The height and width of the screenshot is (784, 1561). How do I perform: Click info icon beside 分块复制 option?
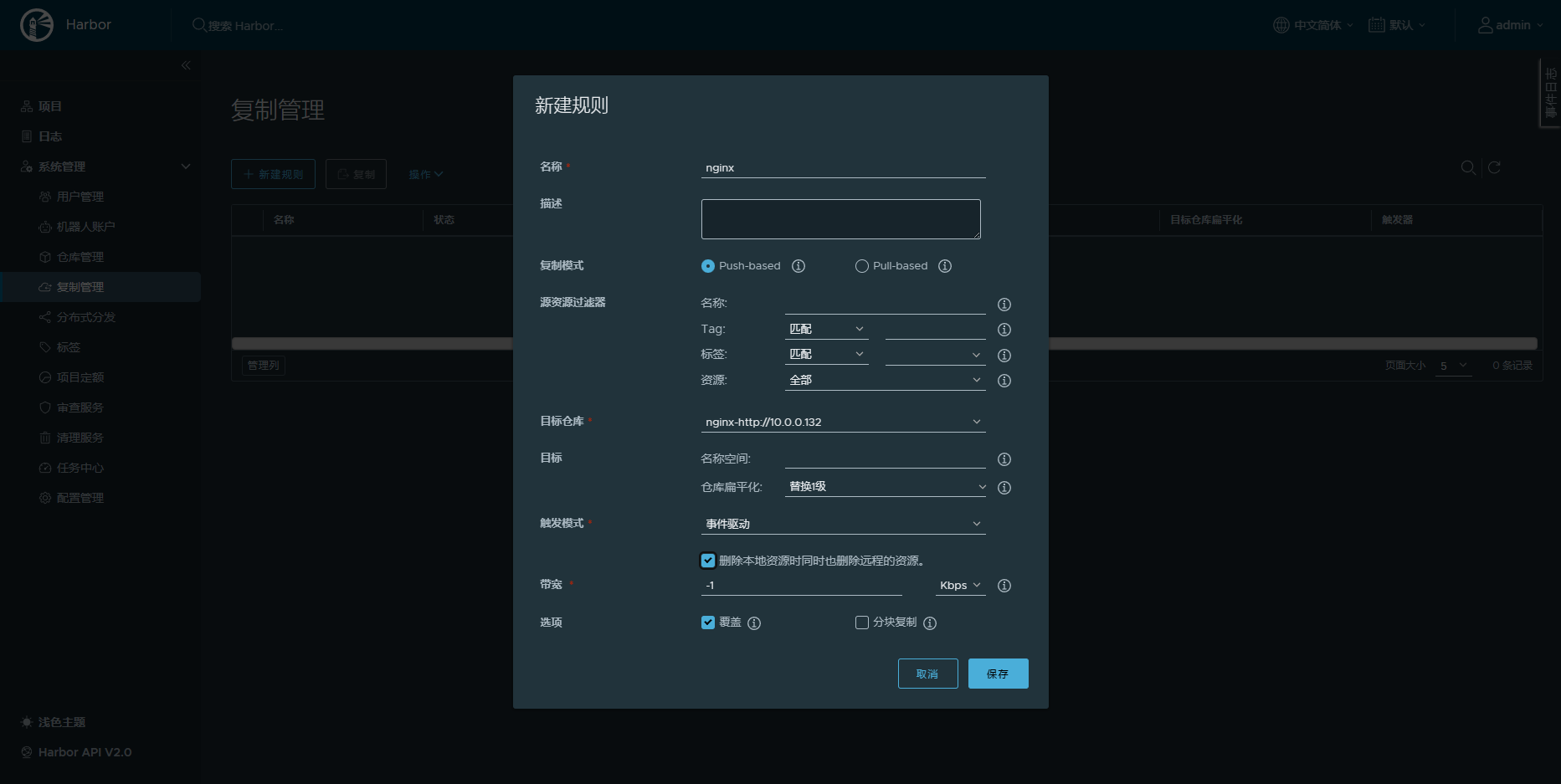point(930,623)
